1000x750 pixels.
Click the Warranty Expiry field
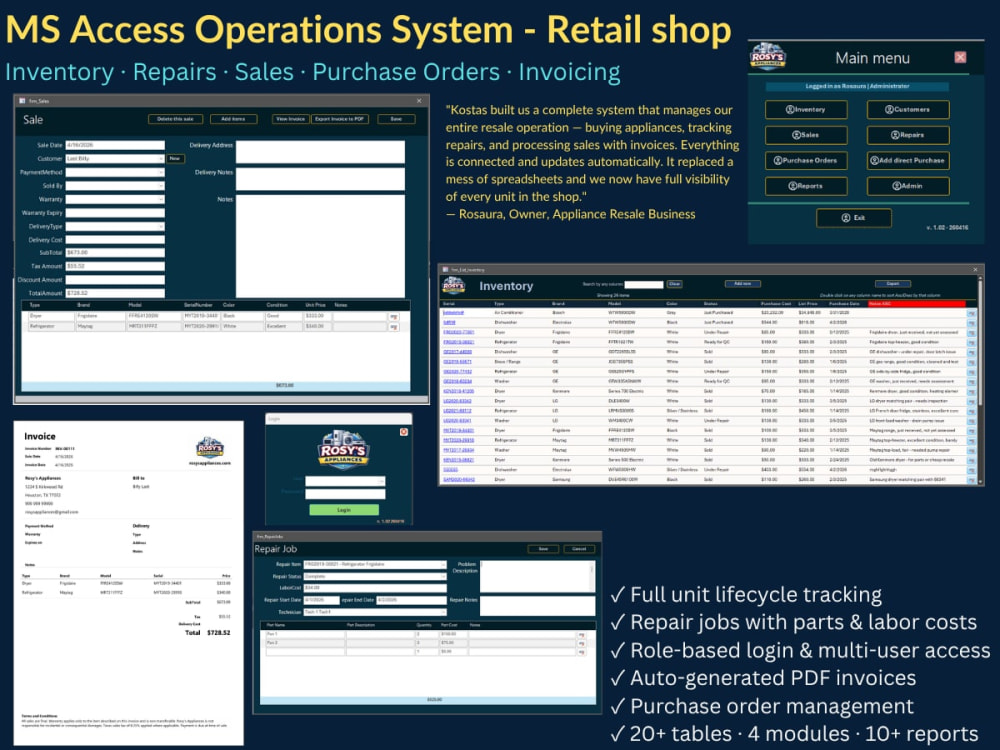pos(115,213)
